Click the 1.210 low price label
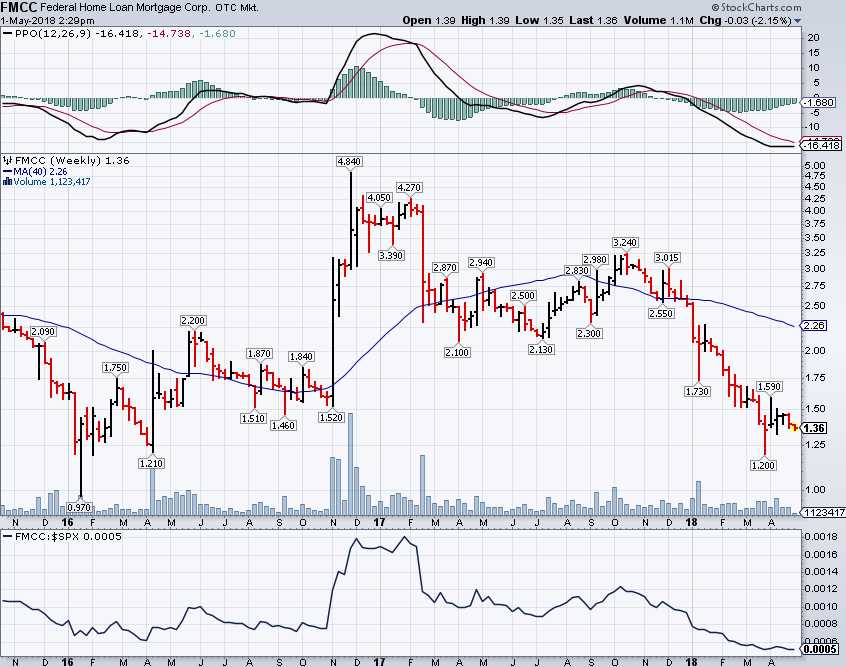This screenshot has width=846, height=667. click(x=152, y=464)
